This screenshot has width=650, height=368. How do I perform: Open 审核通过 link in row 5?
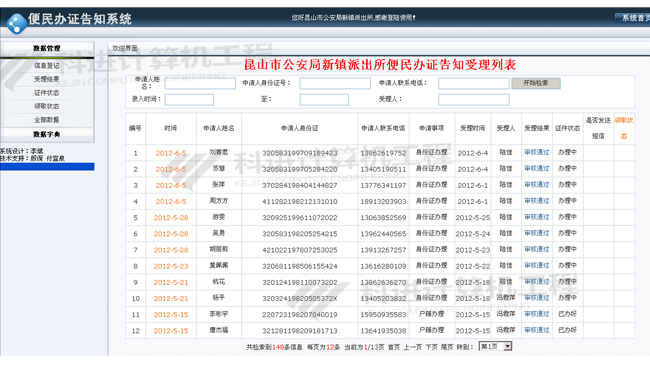(x=536, y=217)
